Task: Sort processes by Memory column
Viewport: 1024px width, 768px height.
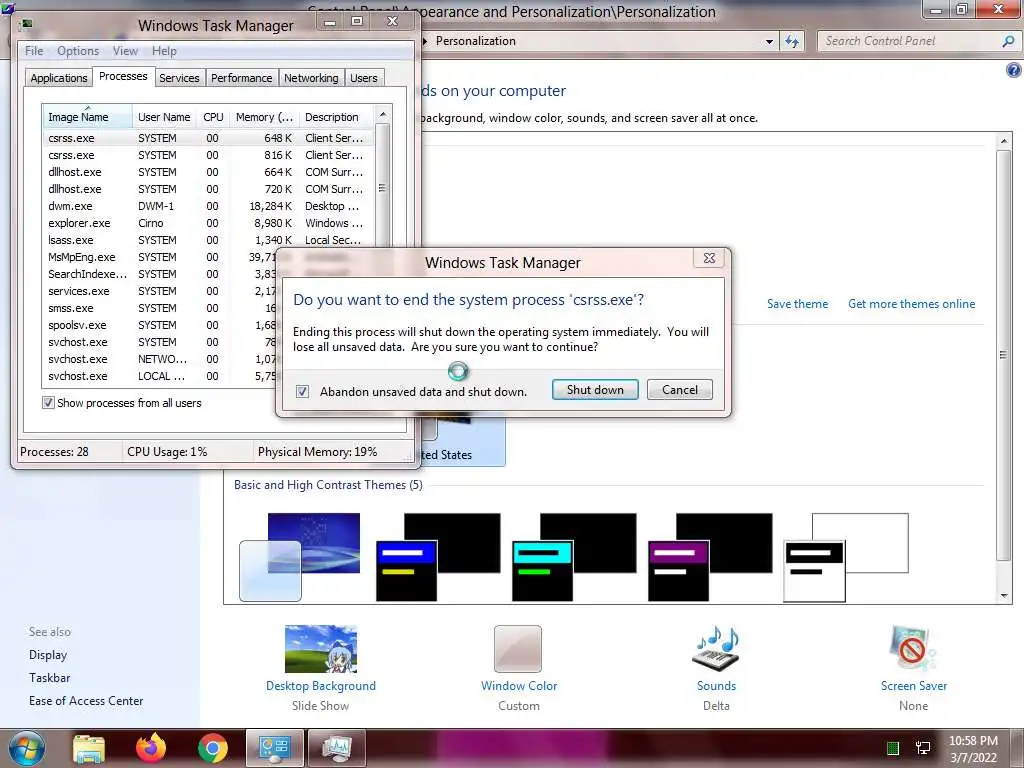Action: (264, 117)
